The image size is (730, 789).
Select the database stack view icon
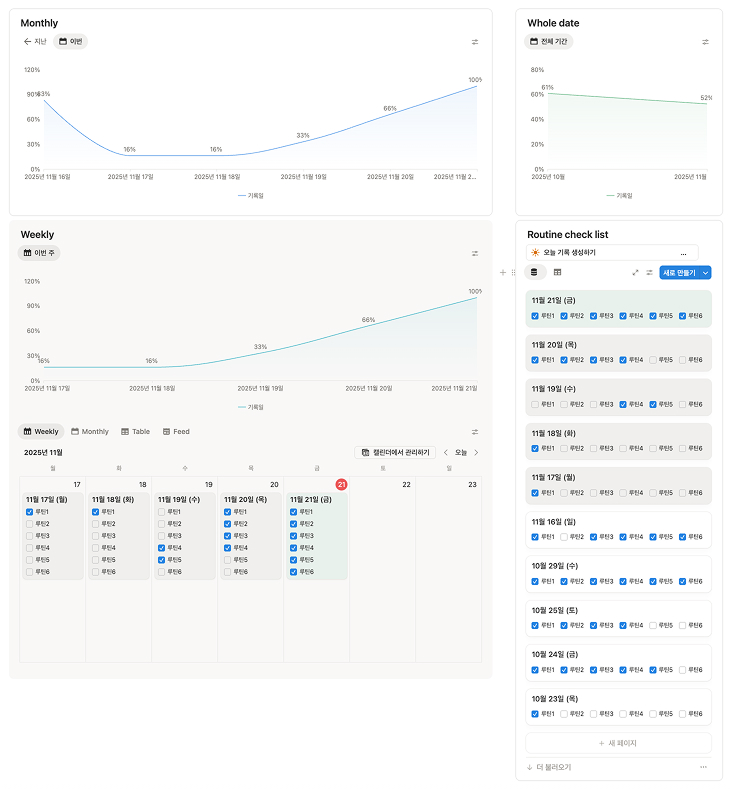[533, 272]
